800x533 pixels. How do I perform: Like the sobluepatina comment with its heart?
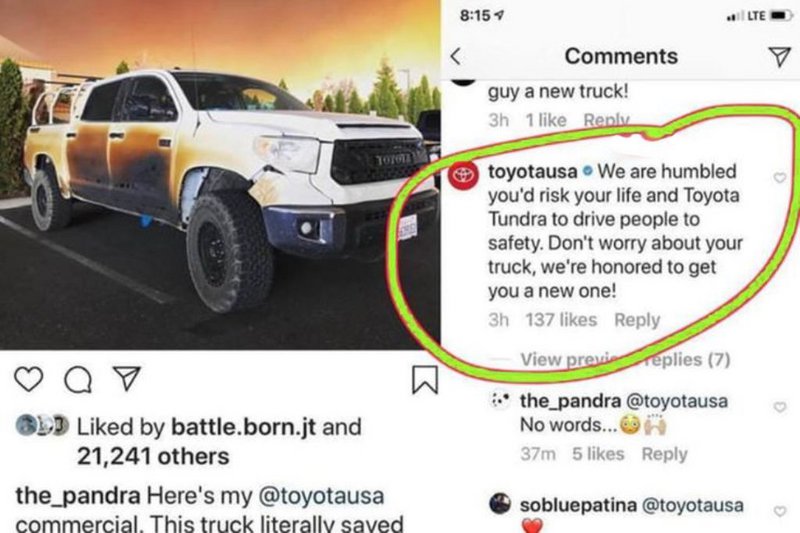point(780,511)
